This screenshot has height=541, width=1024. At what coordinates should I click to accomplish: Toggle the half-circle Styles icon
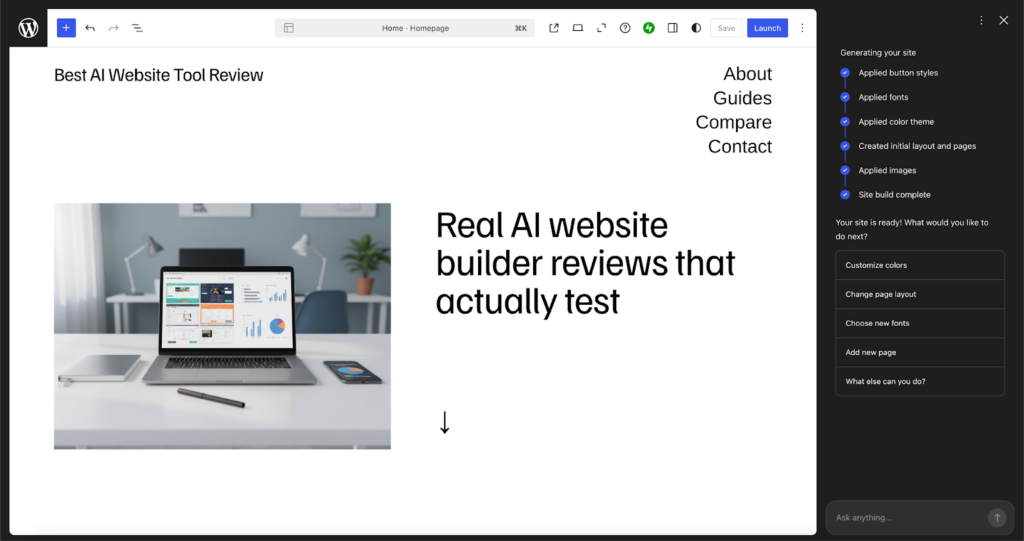[x=696, y=28]
